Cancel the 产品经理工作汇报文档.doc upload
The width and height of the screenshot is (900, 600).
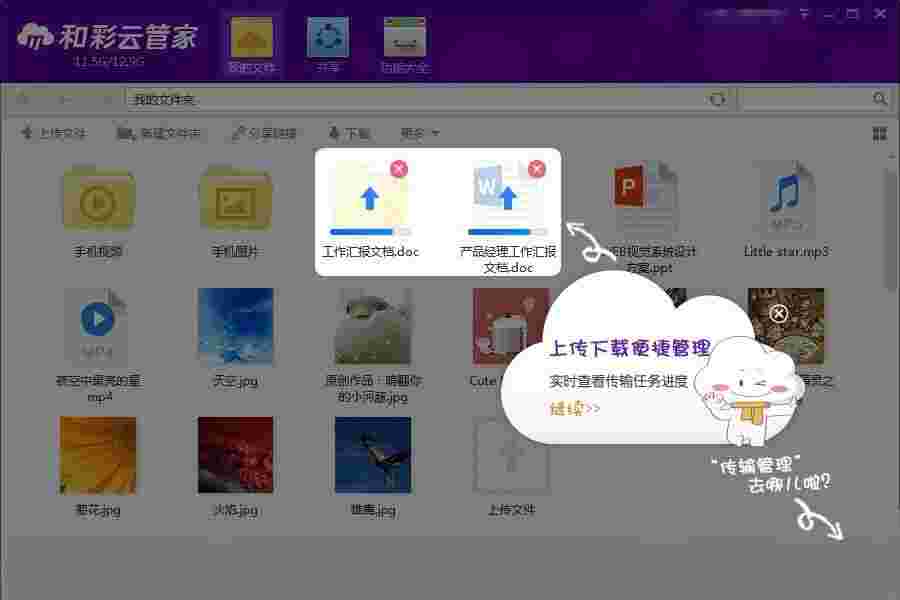538,170
